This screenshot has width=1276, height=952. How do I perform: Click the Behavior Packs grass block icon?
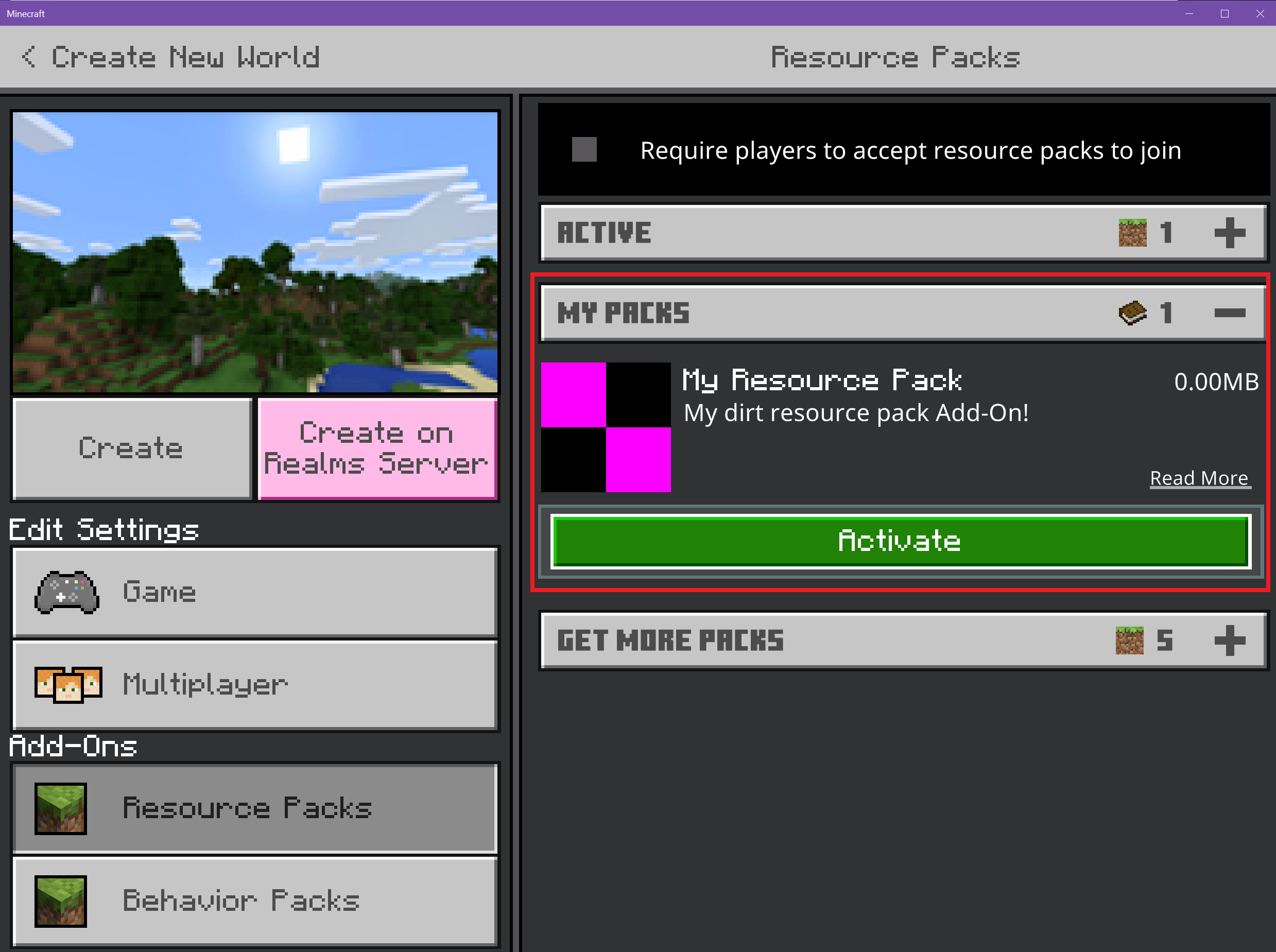point(64,911)
